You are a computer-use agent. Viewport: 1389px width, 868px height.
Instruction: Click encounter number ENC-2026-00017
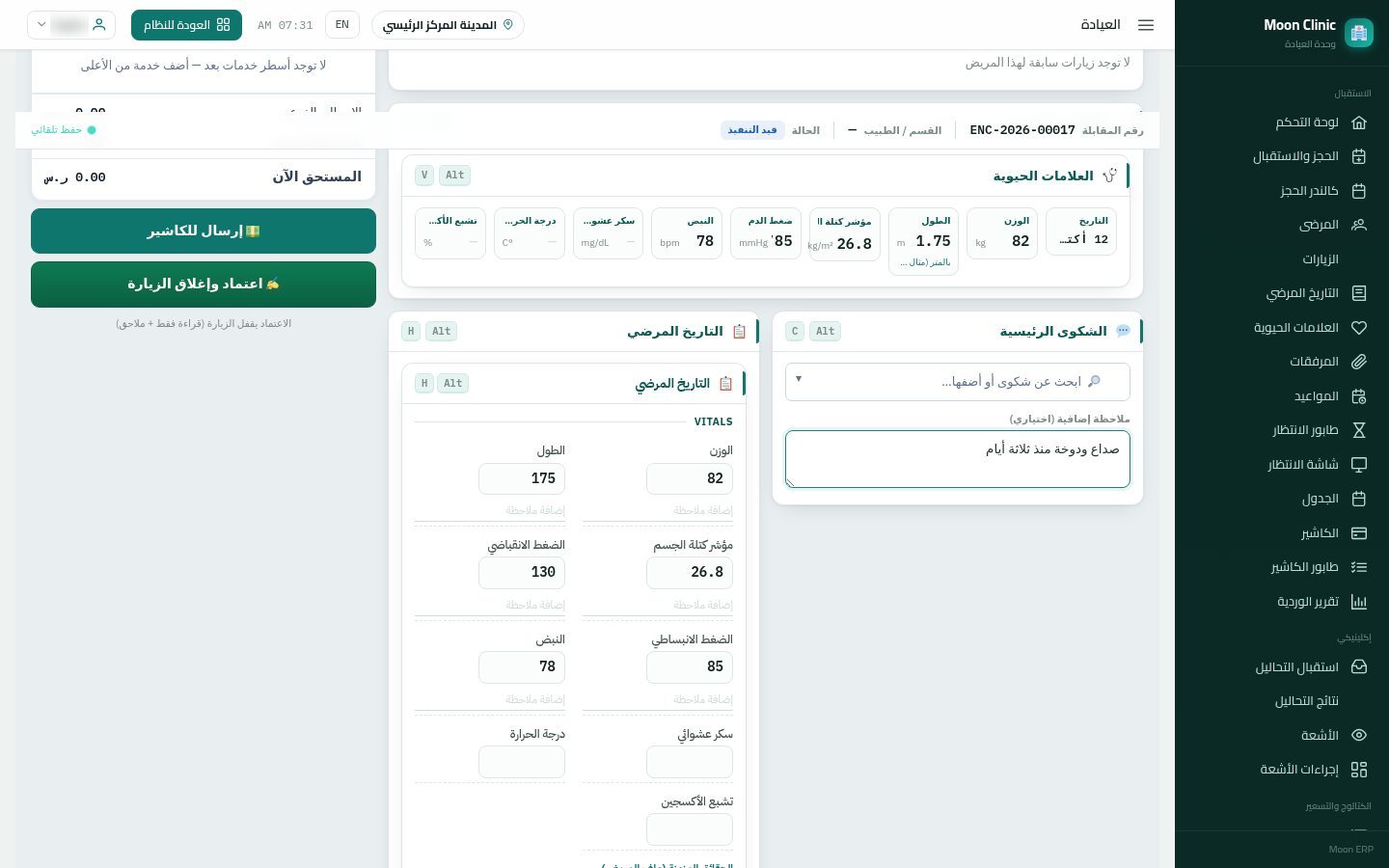click(x=1022, y=130)
